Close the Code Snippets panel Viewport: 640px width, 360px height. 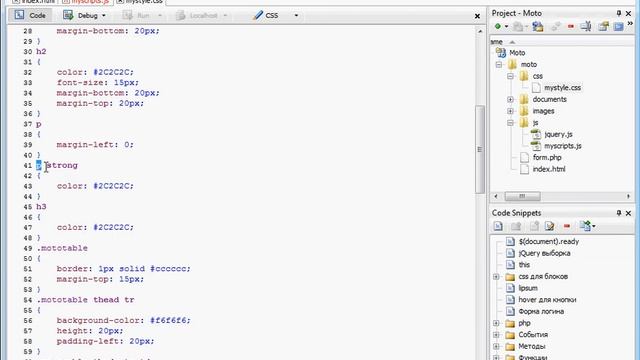(x=629, y=213)
